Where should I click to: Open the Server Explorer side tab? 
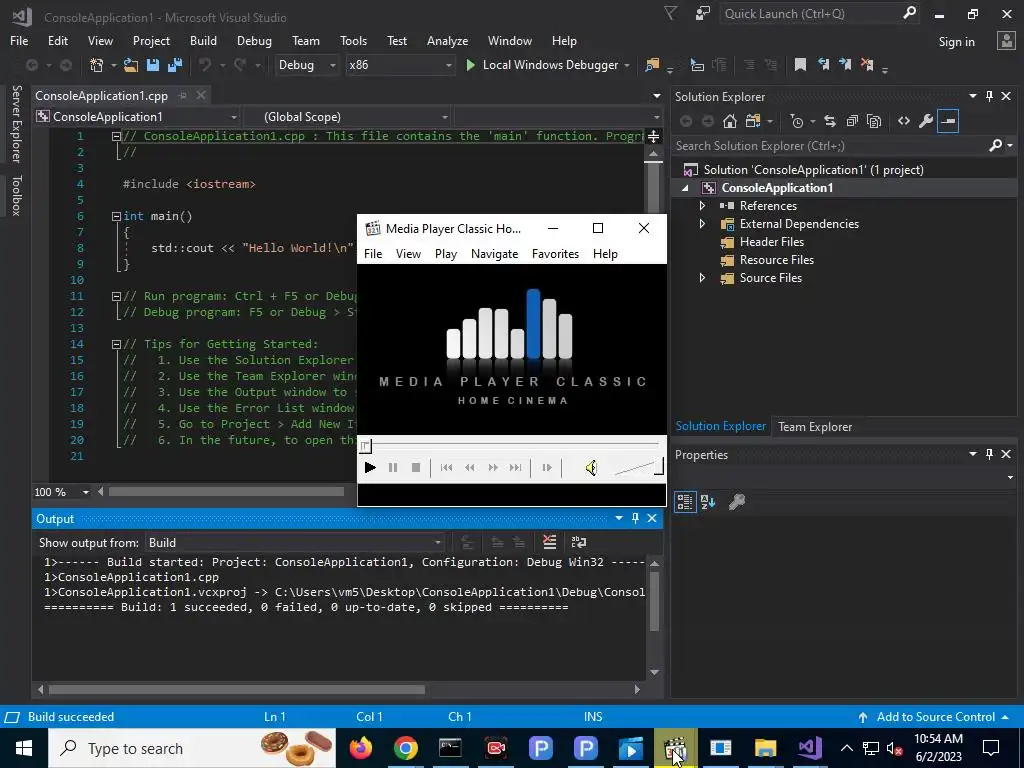click(16, 123)
